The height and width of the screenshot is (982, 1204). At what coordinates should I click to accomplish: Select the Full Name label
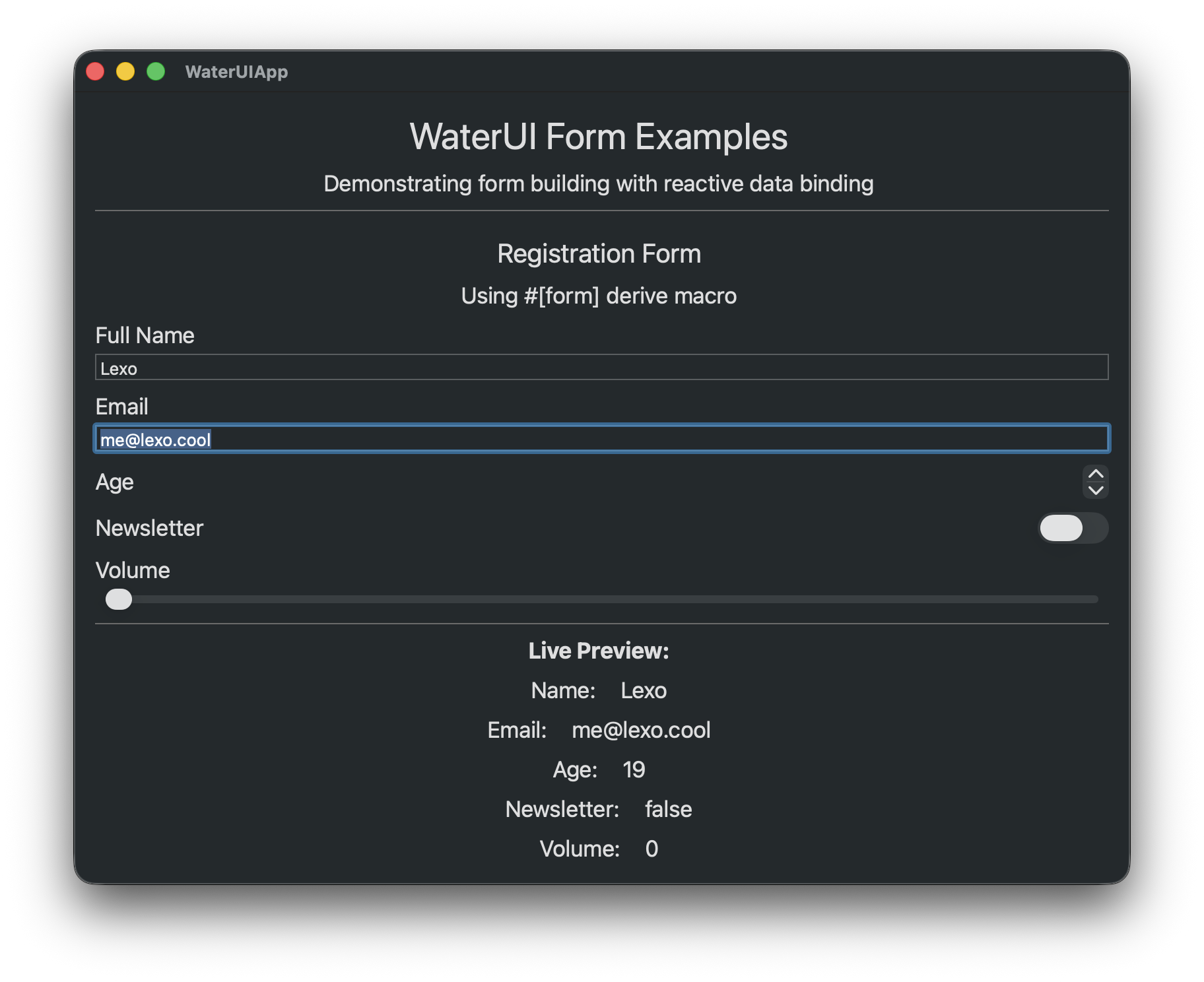coord(145,335)
